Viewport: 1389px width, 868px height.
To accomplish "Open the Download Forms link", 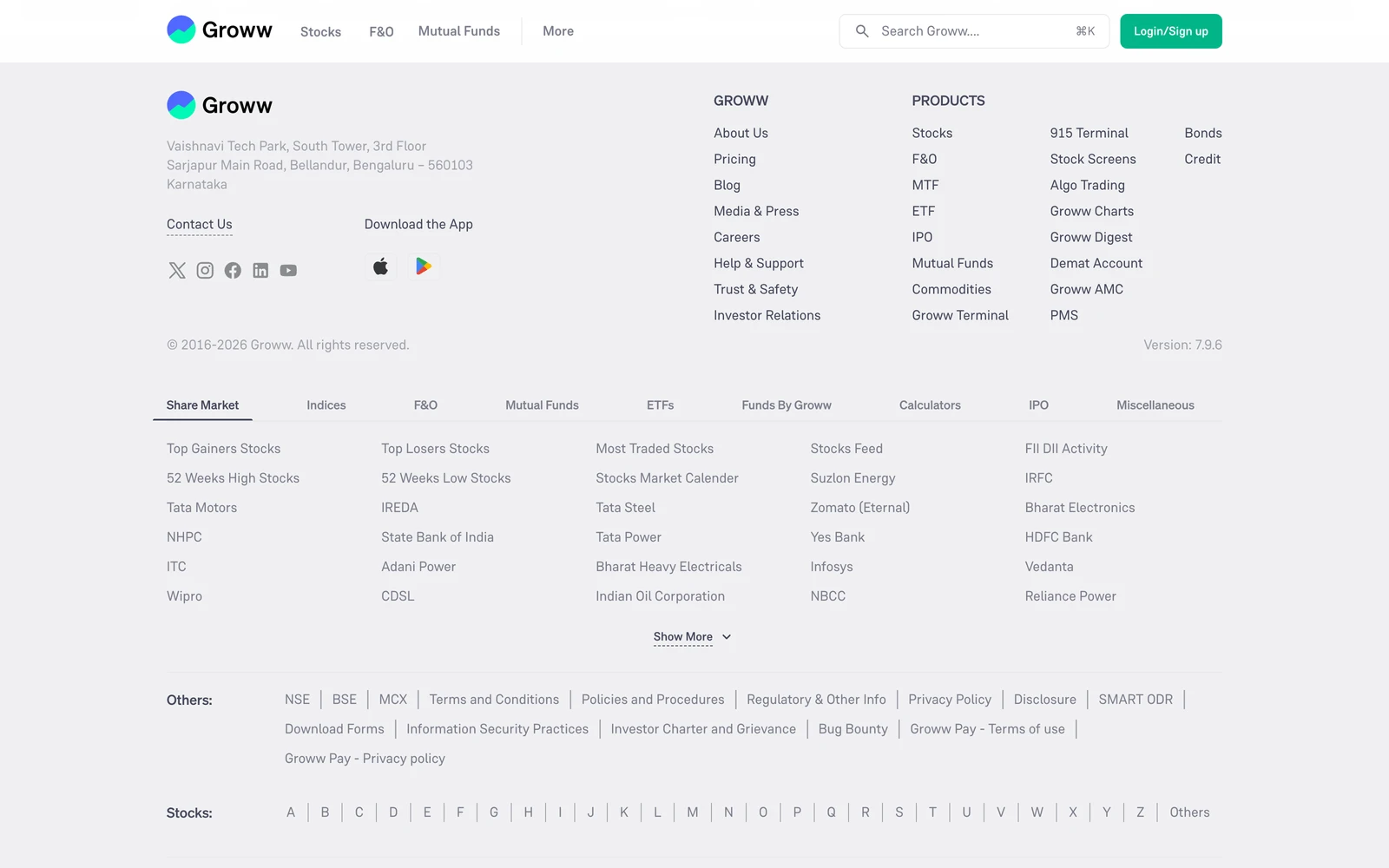I will tap(334, 729).
